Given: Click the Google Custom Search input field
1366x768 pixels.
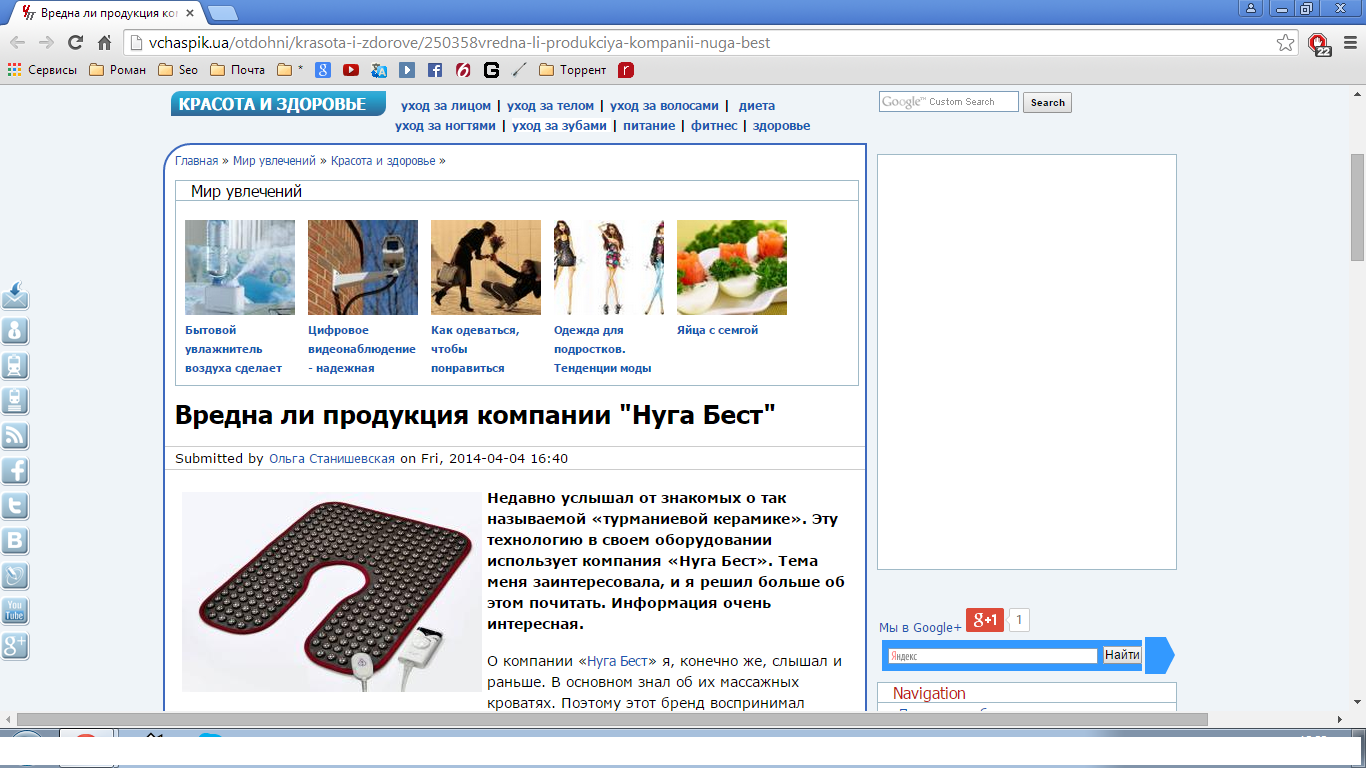Looking at the screenshot, I should [948, 102].
